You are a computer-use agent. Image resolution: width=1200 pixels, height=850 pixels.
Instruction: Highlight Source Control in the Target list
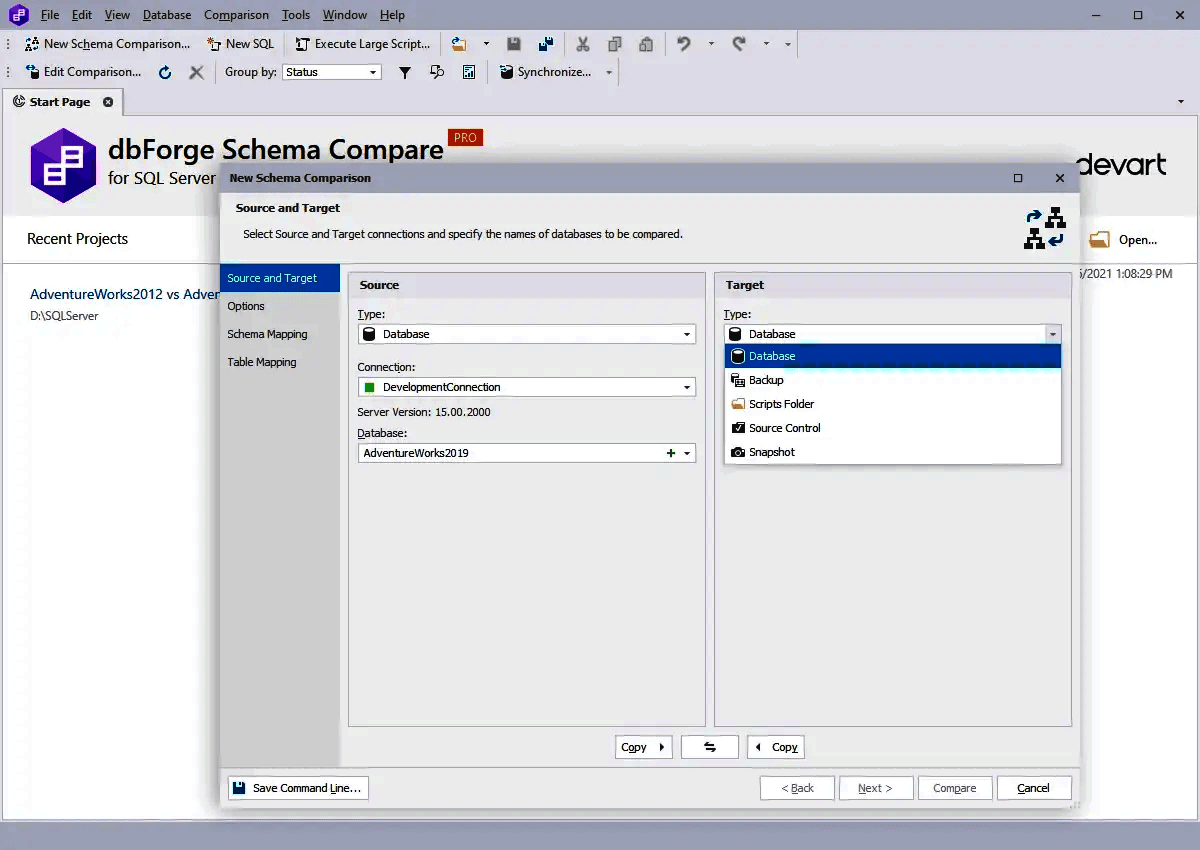click(783, 427)
